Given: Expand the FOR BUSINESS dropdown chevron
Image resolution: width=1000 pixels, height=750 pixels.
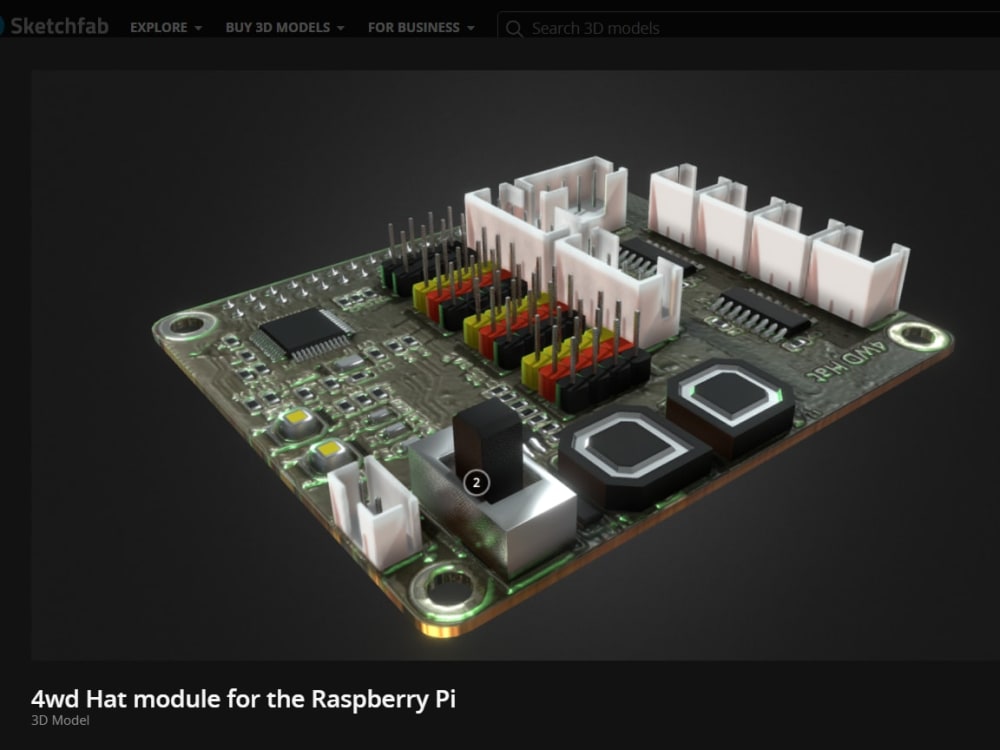Looking at the screenshot, I should [x=469, y=29].
